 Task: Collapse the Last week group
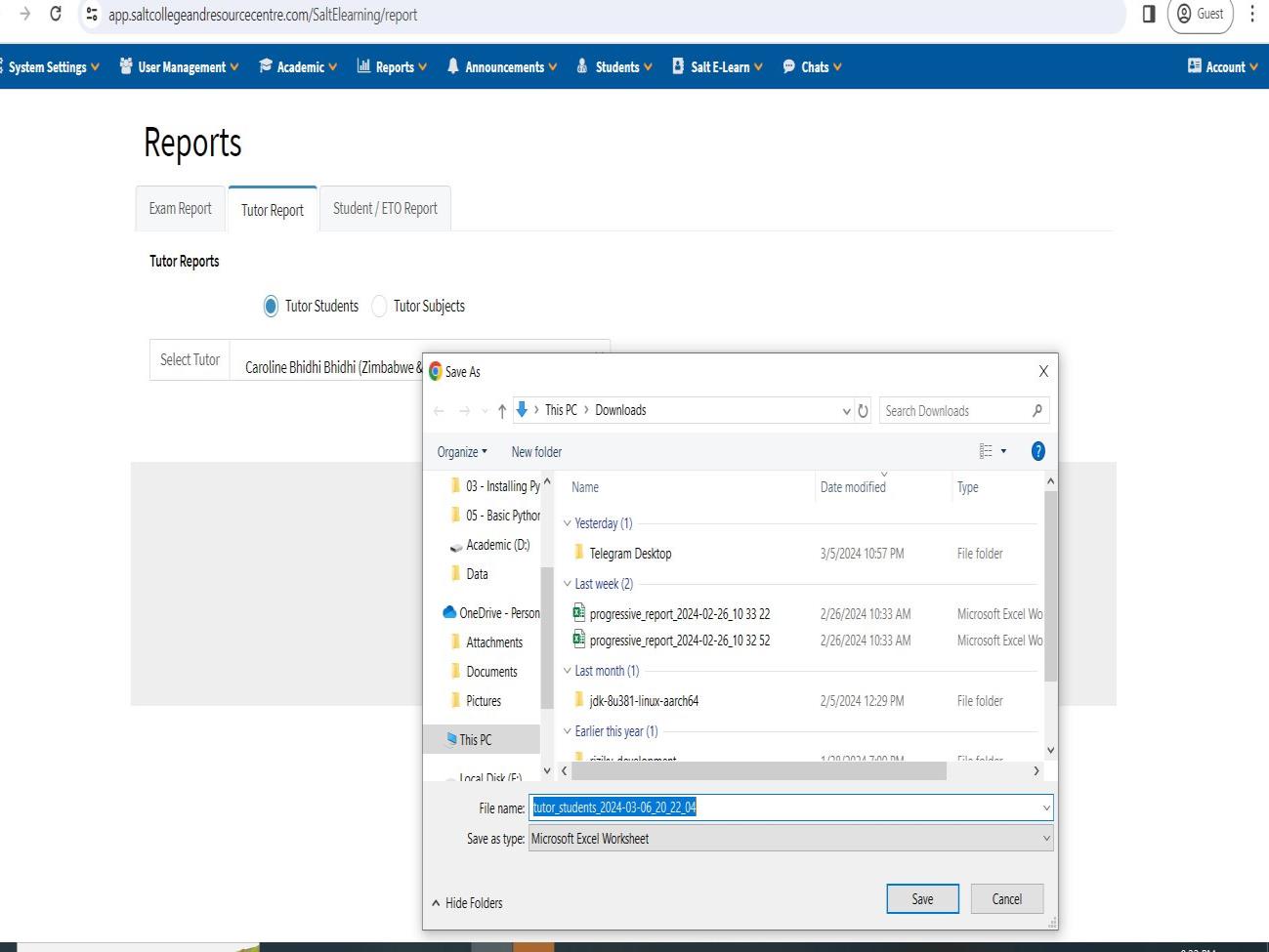pos(567,584)
